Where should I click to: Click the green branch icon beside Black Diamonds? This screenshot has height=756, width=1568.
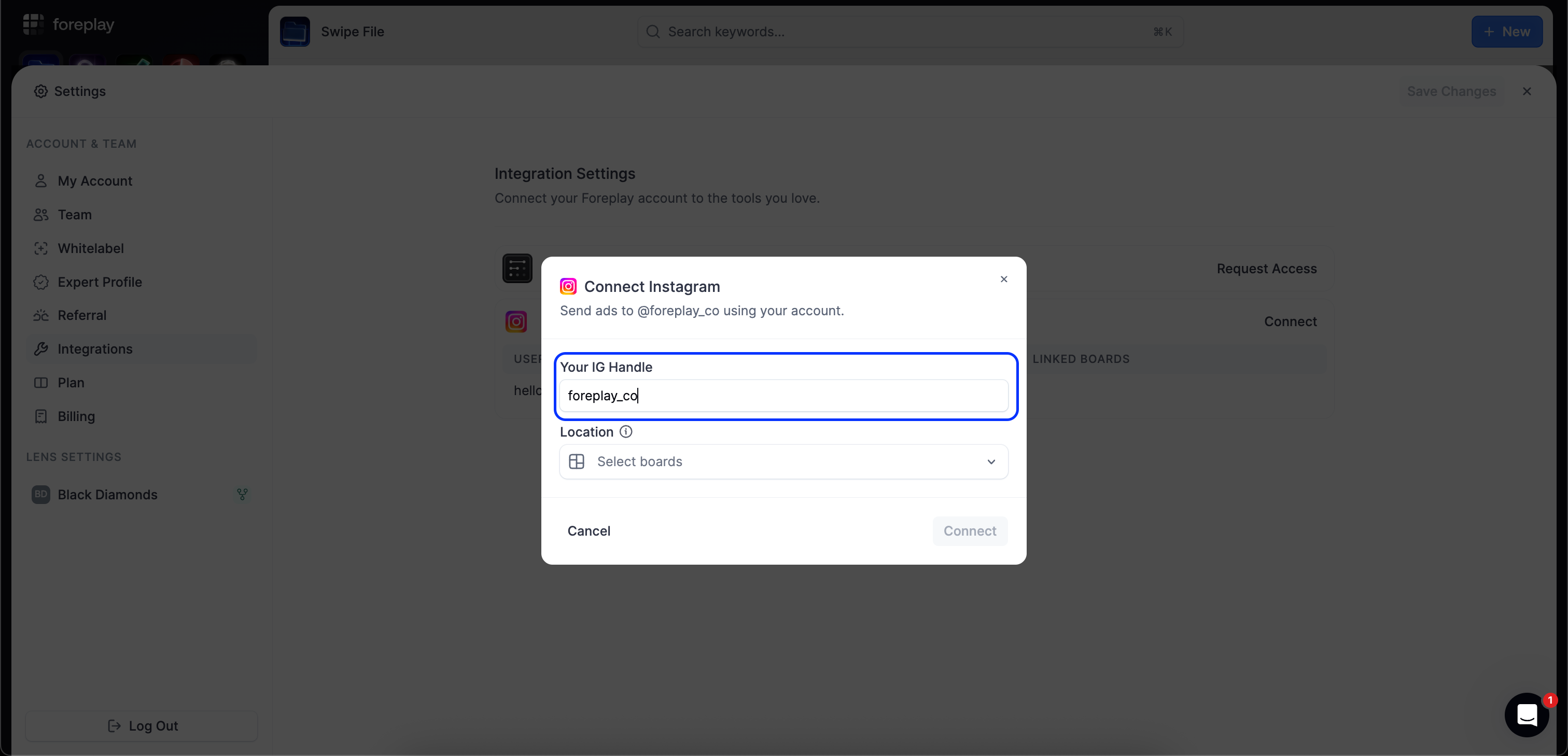click(x=242, y=494)
